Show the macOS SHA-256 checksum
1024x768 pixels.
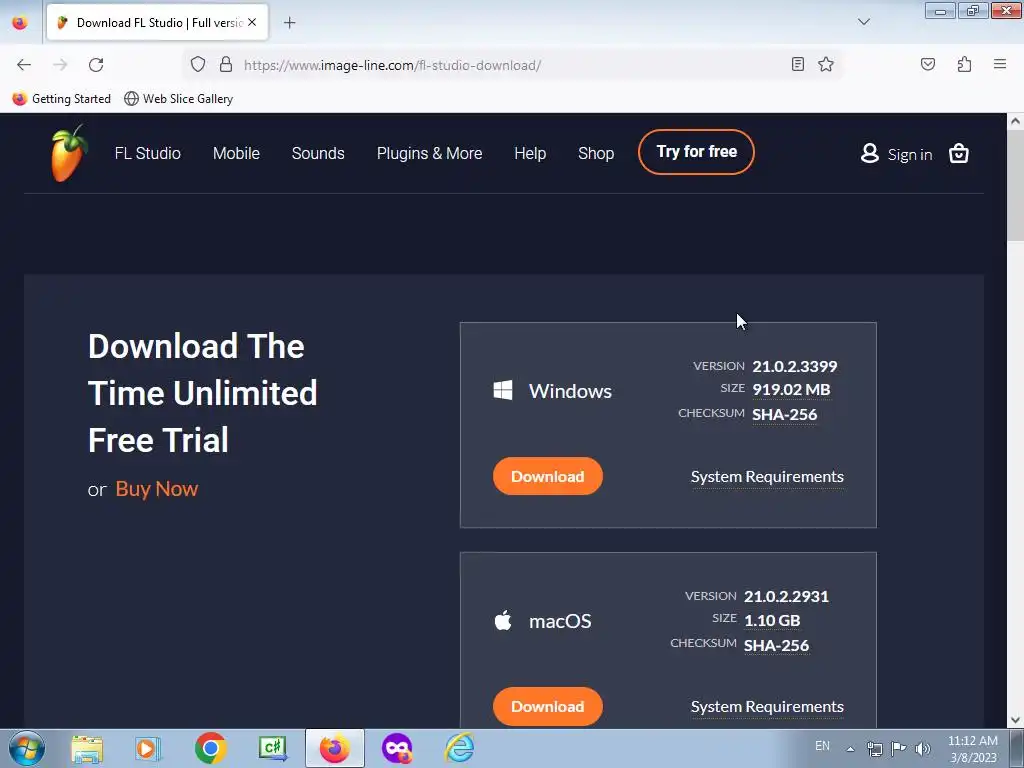click(x=776, y=645)
